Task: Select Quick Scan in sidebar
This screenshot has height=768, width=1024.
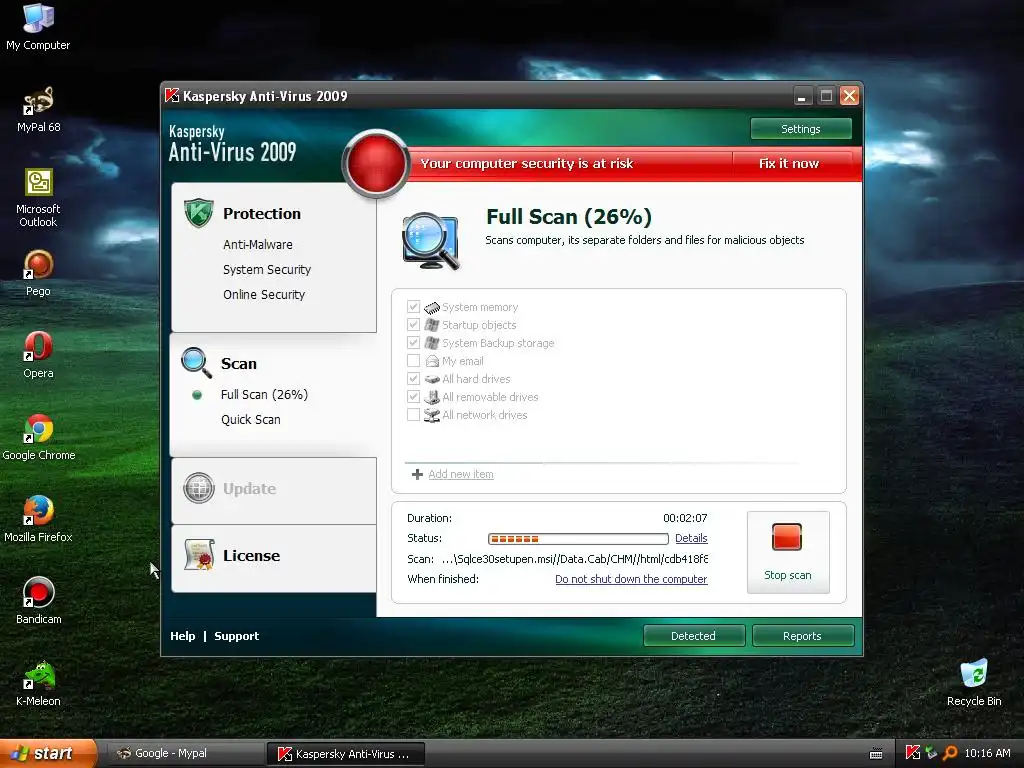Action: tap(251, 419)
